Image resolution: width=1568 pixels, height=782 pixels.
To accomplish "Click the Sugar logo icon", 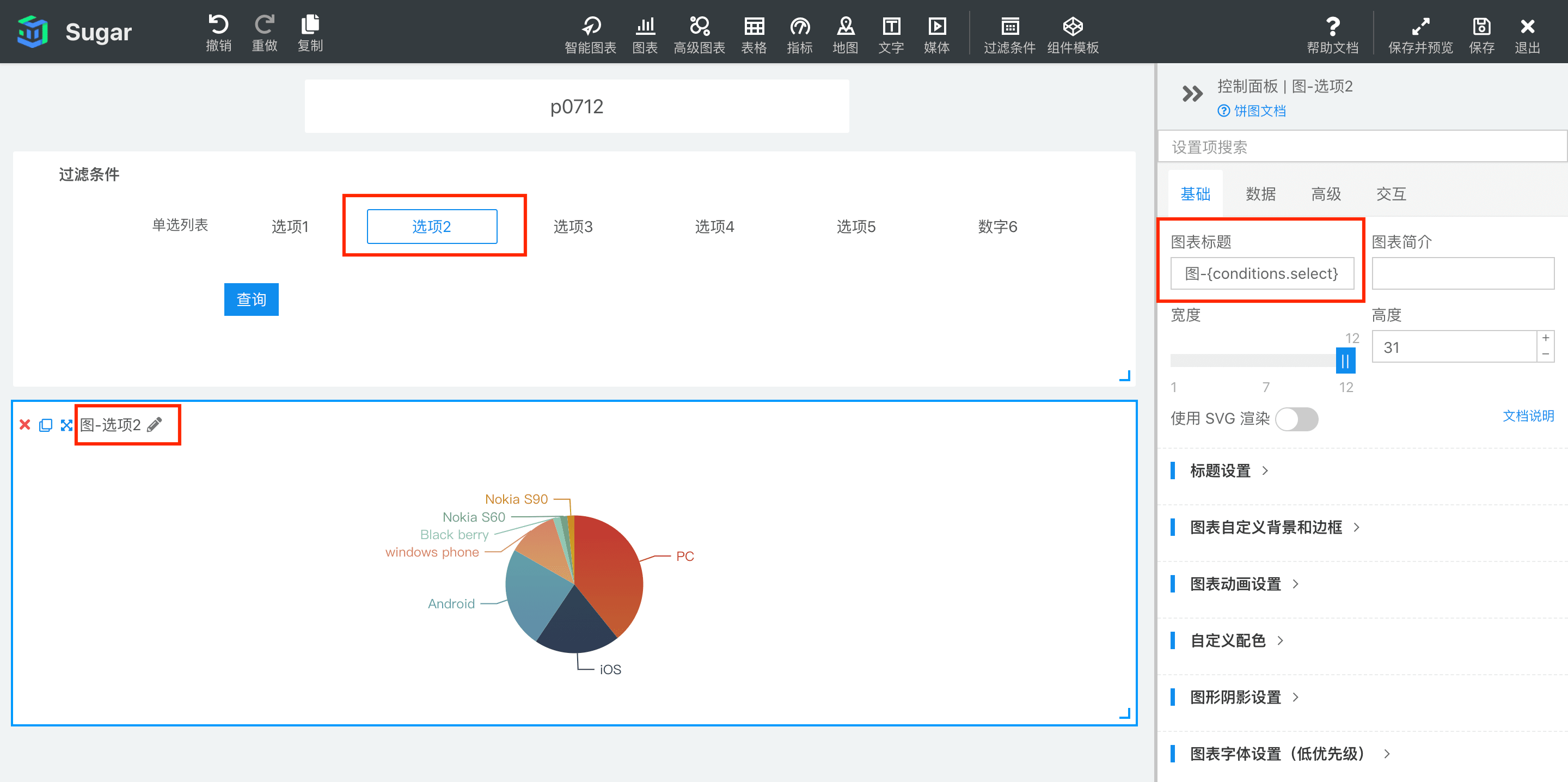I will coord(33,31).
